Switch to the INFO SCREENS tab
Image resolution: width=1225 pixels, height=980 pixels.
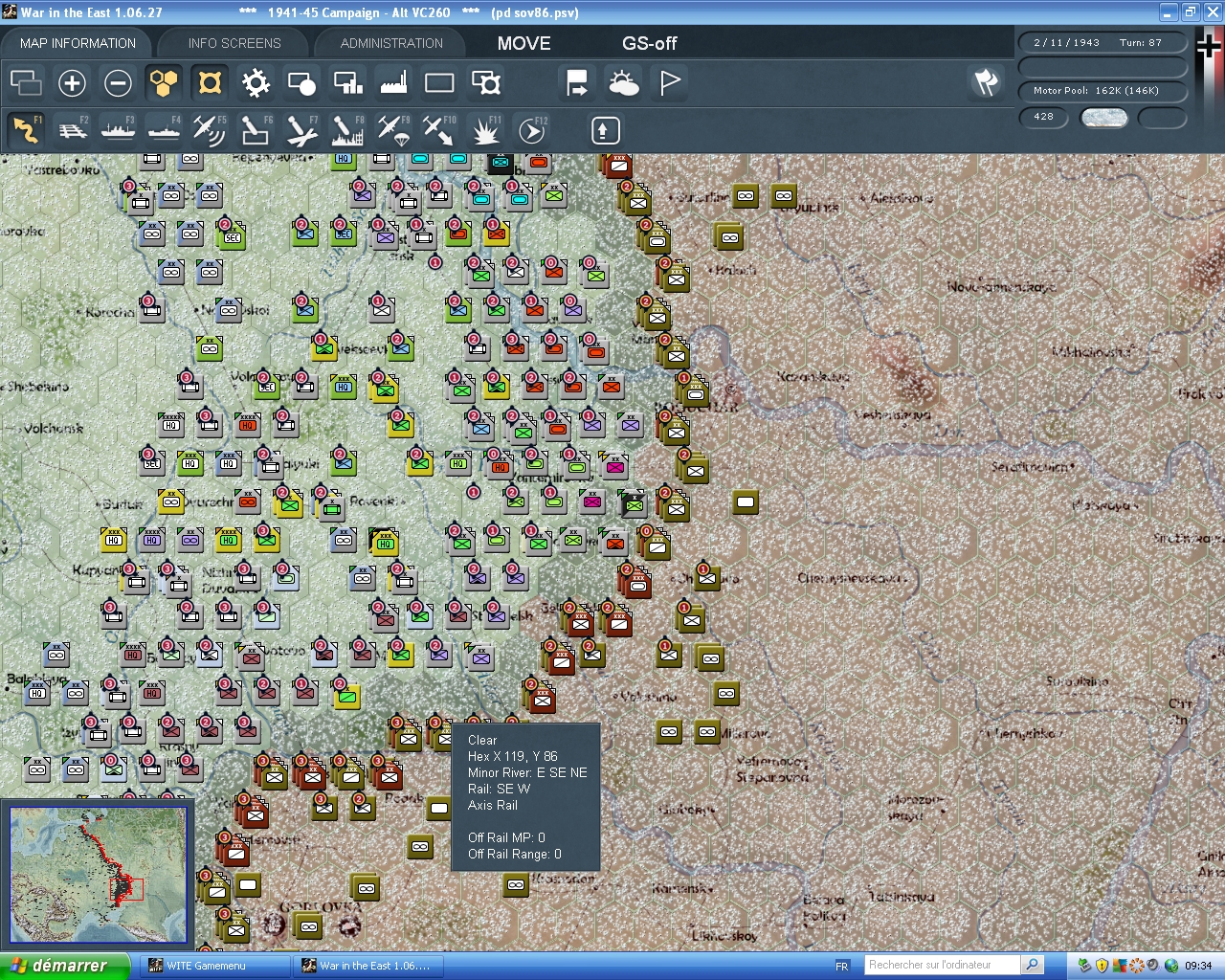pos(234,43)
